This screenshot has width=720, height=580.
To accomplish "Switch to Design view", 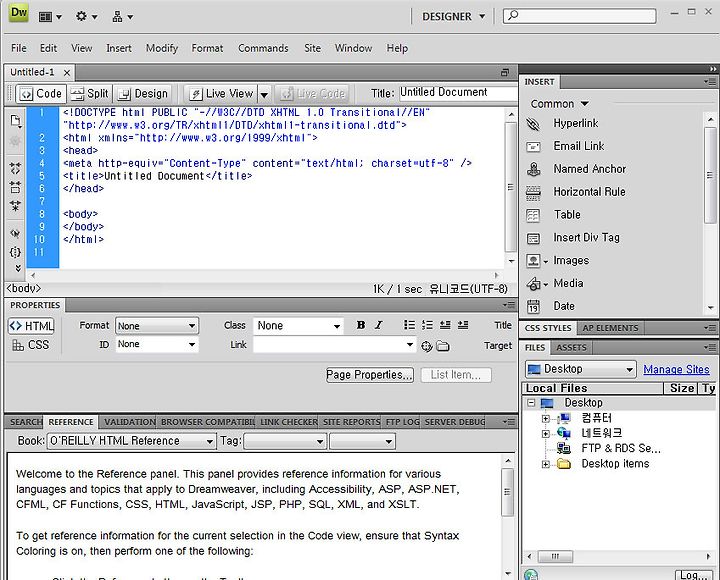I will (x=142, y=94).
